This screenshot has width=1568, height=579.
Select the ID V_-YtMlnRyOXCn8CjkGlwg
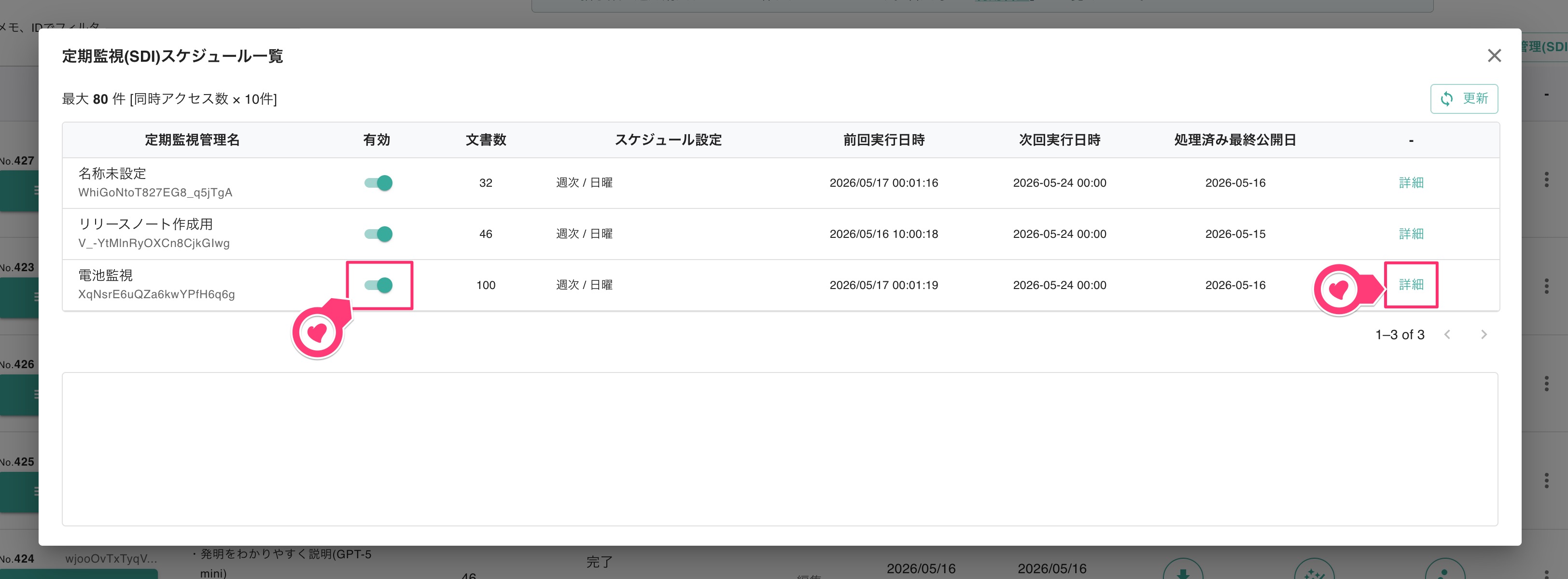pos(154,243)
